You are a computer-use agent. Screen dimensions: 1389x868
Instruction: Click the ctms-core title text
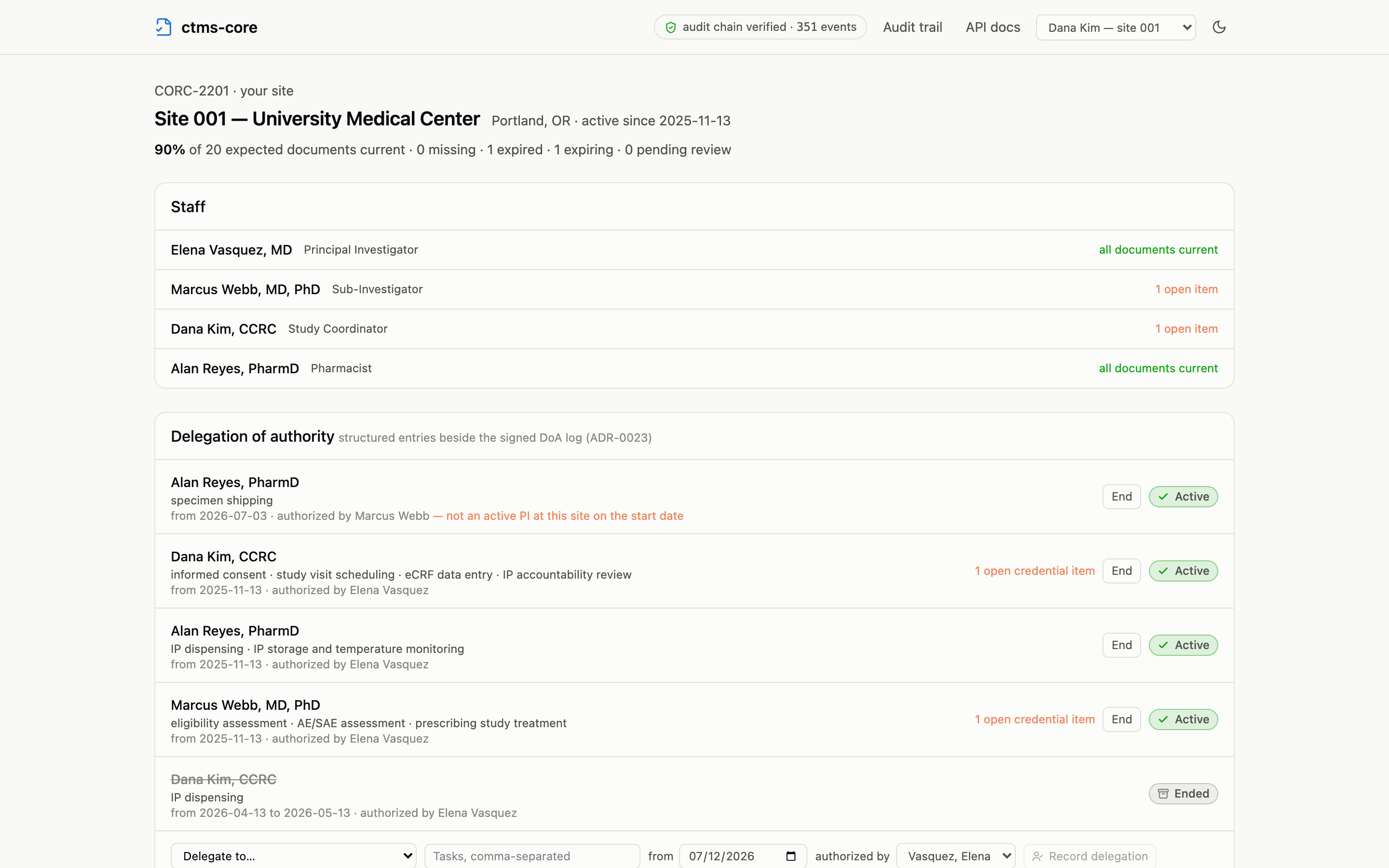[219, 27]
